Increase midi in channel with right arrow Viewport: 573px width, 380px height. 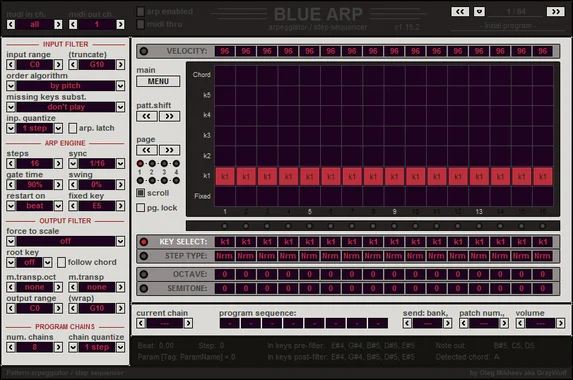[58, 24]
